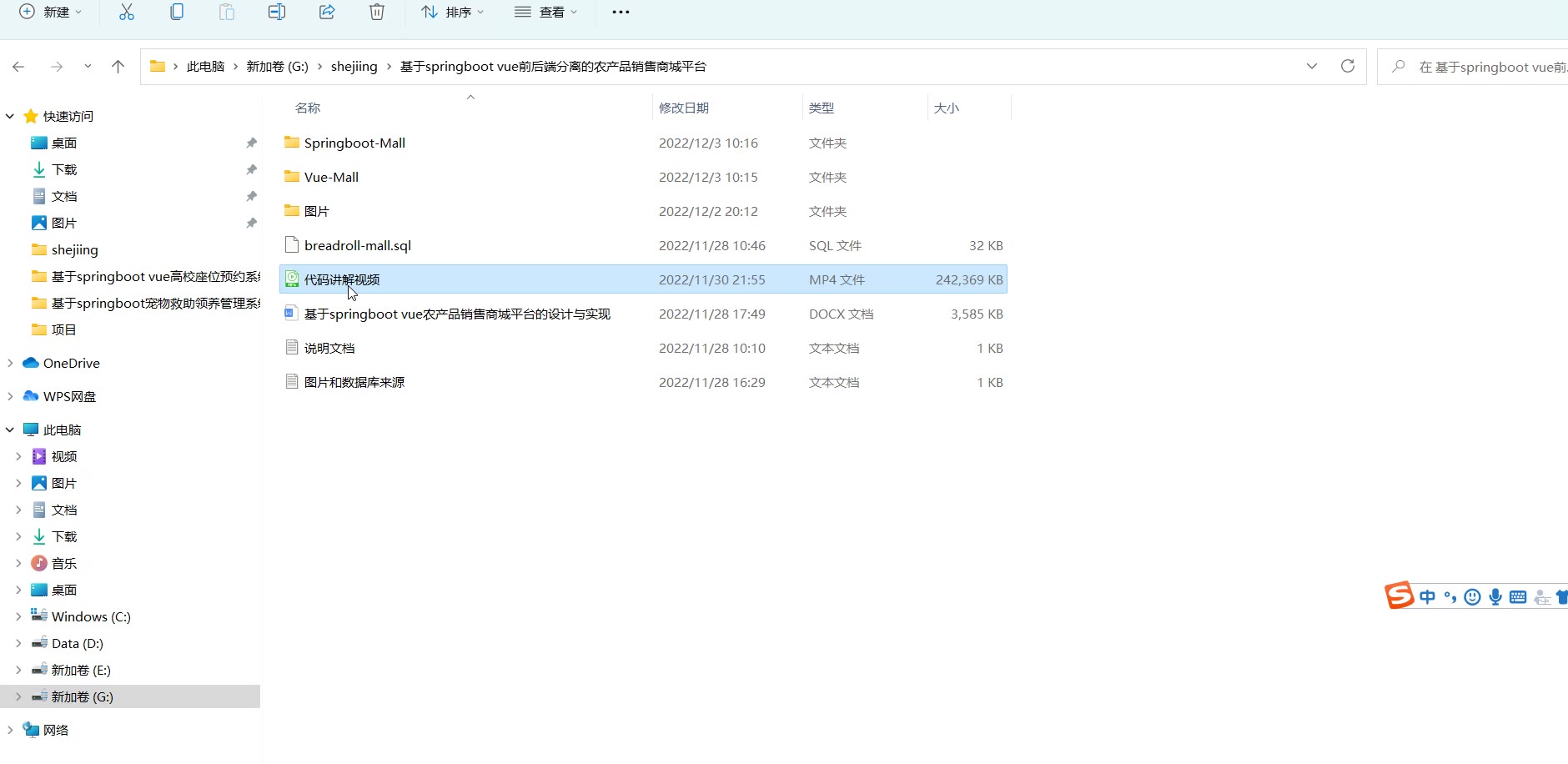Open 下载 in quick access

click(64, 169)
